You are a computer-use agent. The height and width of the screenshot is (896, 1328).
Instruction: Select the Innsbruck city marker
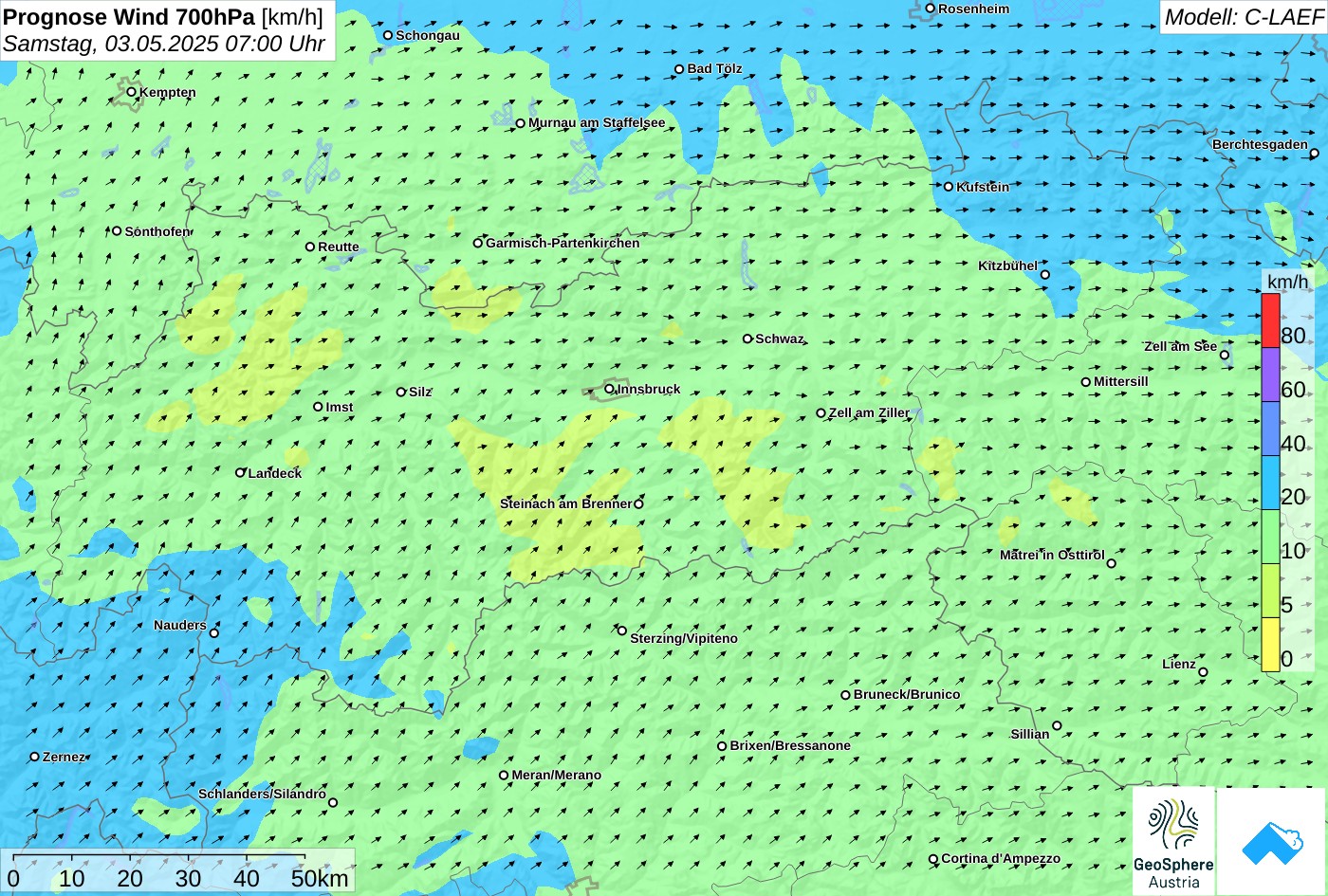coord(609,388)
